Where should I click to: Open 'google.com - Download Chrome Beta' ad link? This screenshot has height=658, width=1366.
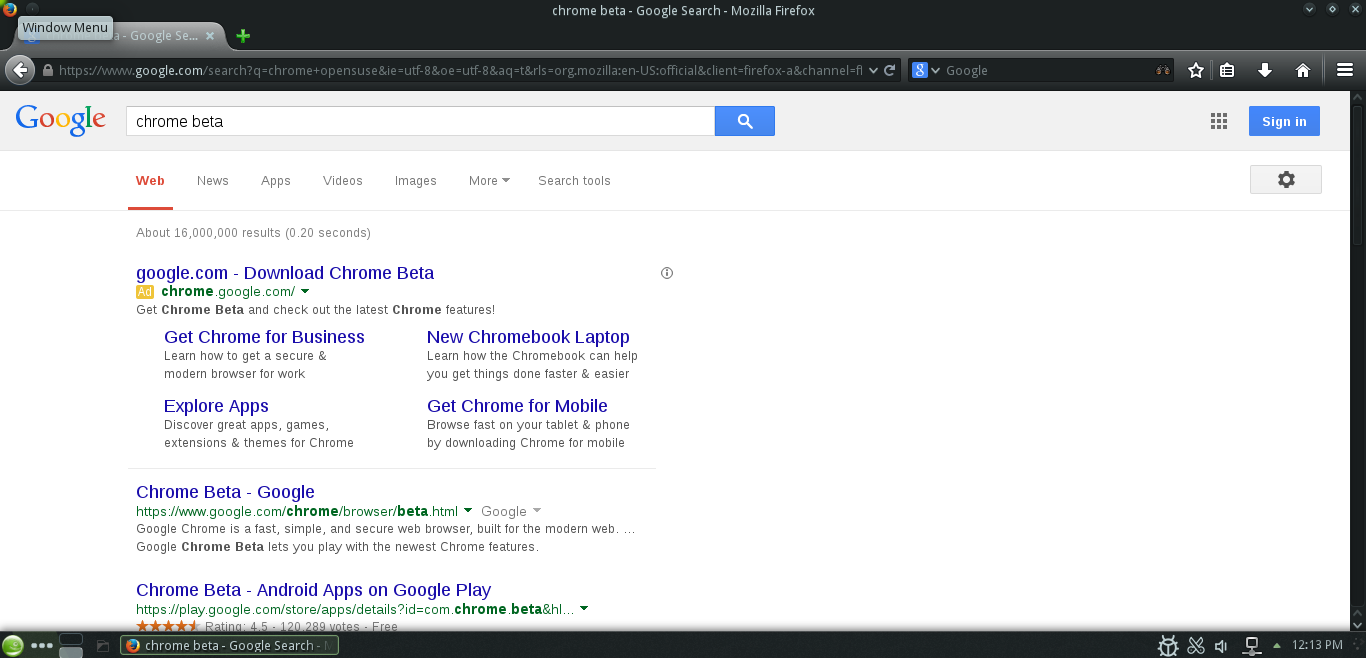285,273
